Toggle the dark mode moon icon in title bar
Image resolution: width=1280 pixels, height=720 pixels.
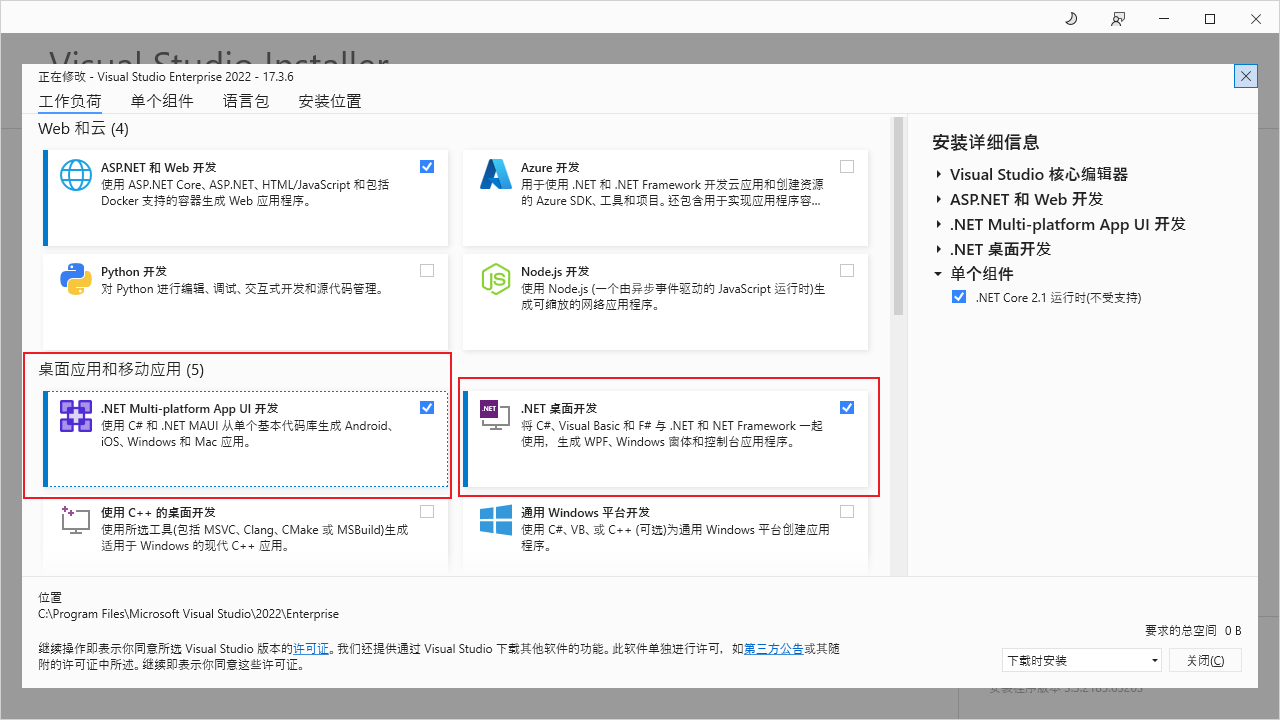coord(1071,19)
